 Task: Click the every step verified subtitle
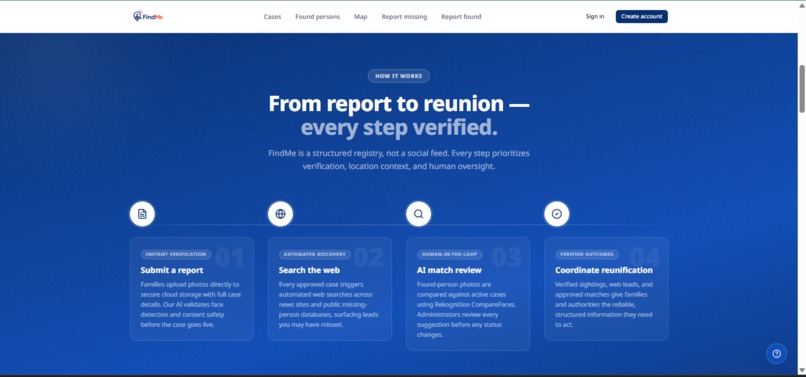click(x=399, y=128)
